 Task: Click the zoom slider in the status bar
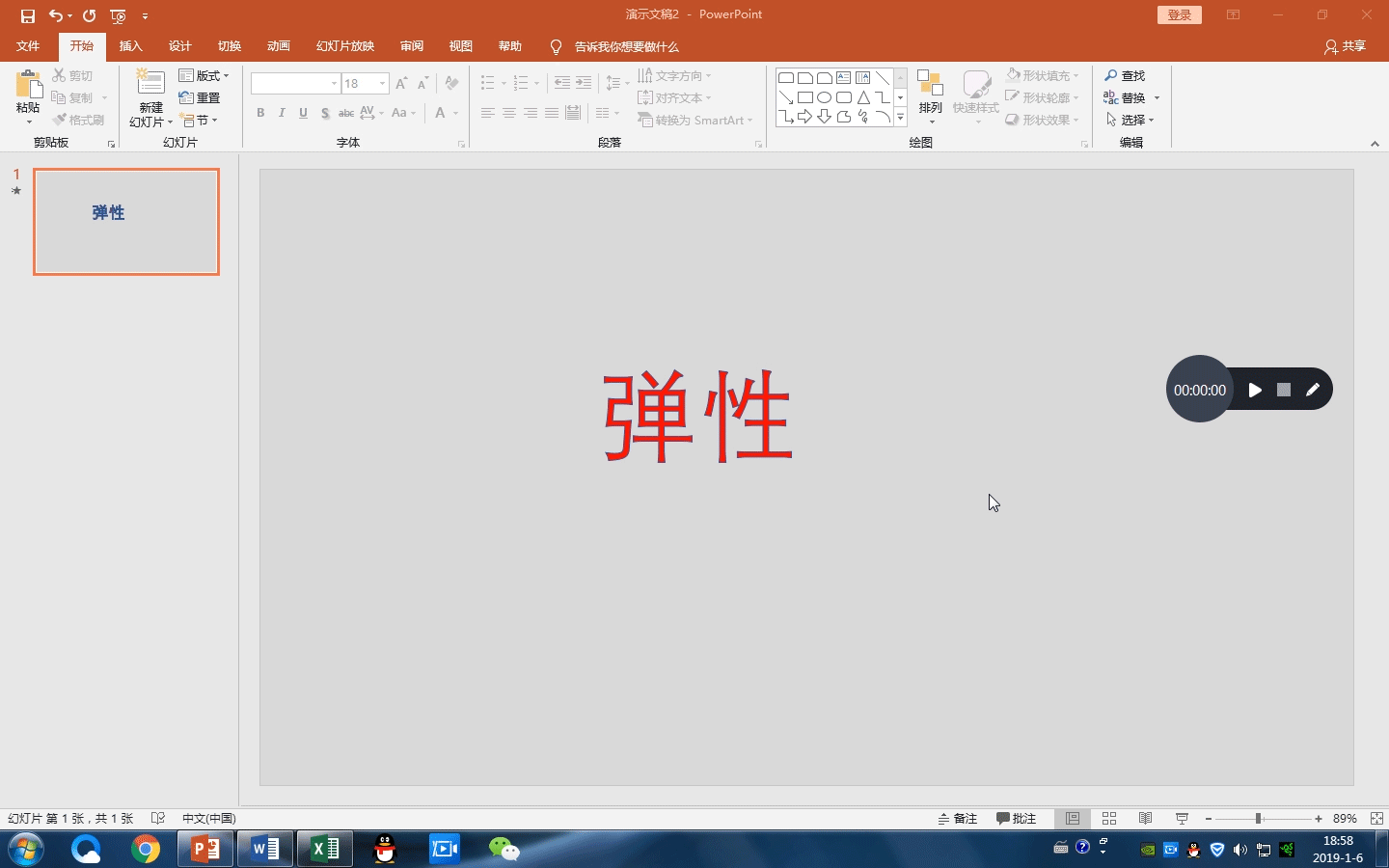1258,819
